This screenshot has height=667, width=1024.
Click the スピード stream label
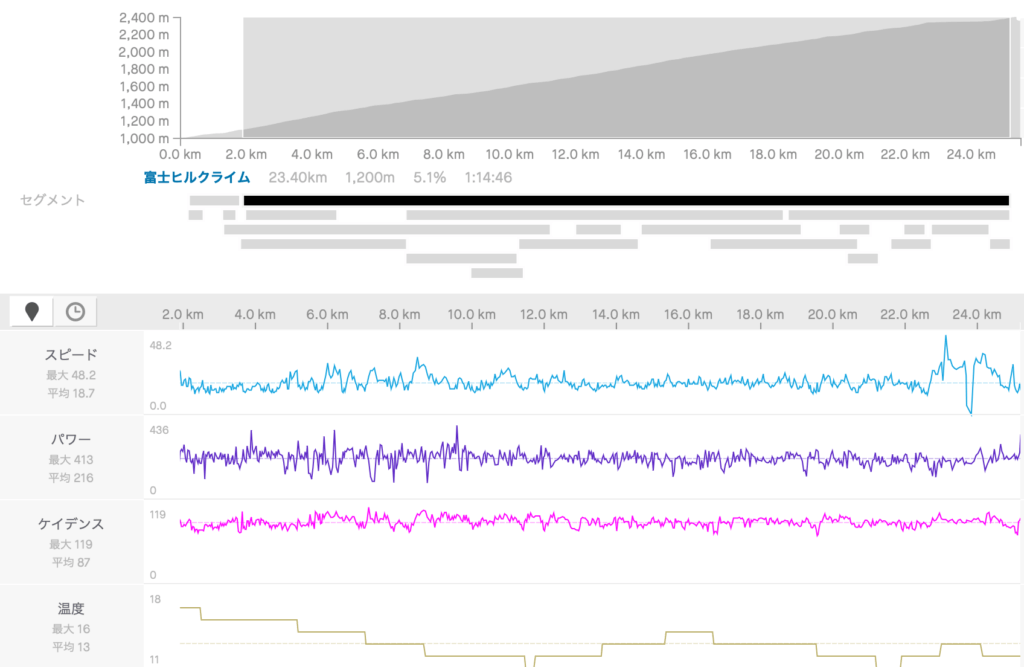71,355
